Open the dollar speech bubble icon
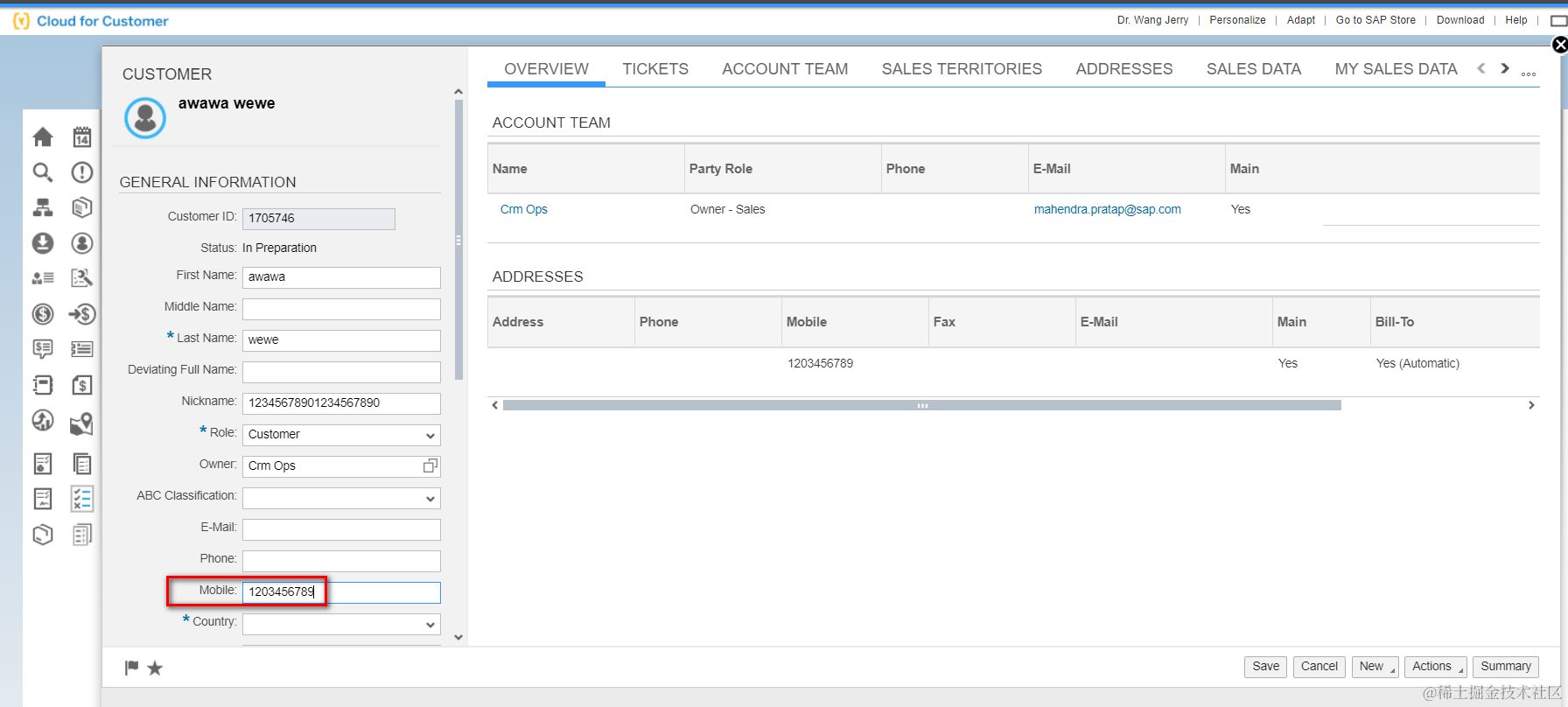The width and height of the screenshot is (1568, 707). point(43,349)
